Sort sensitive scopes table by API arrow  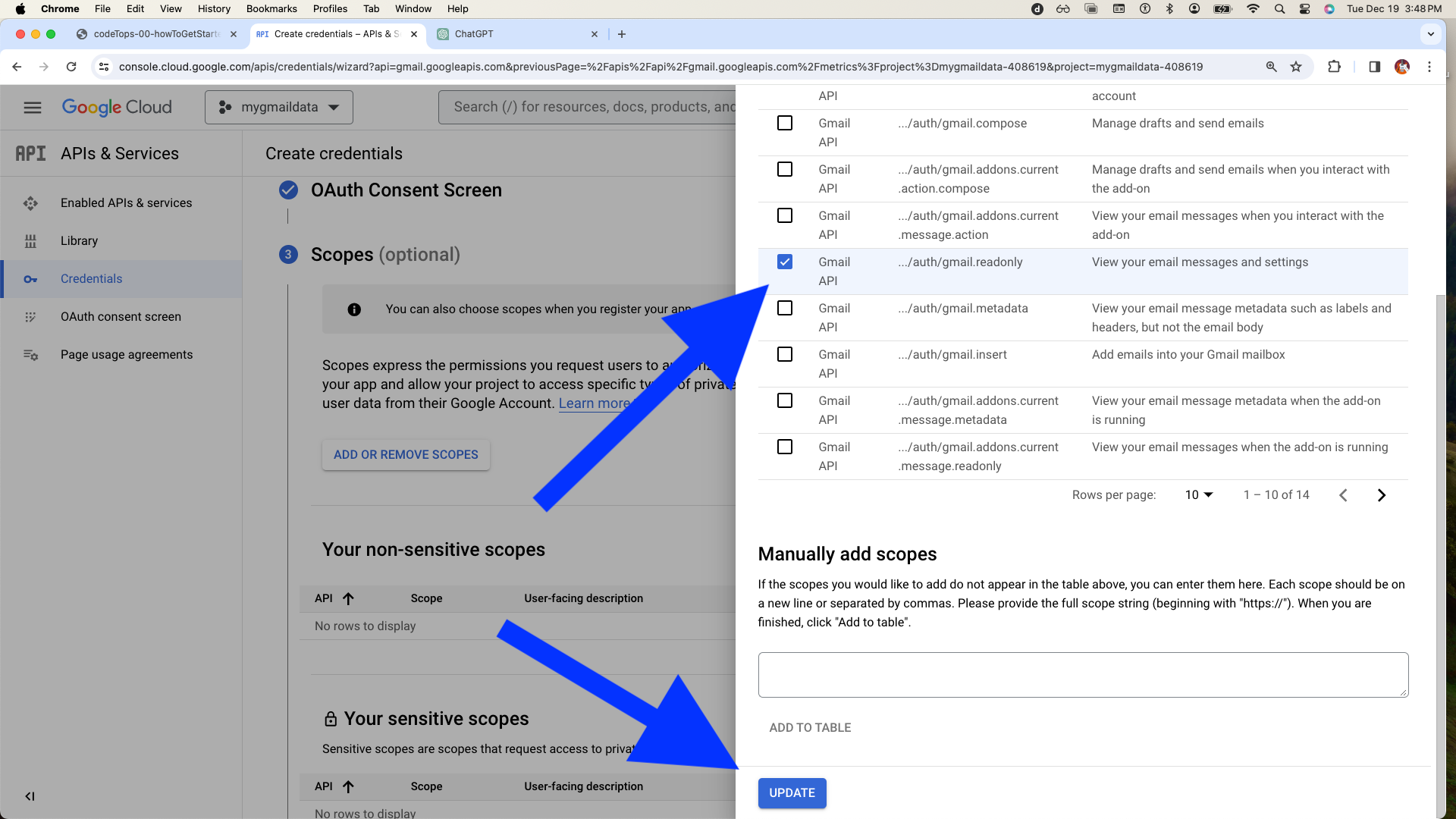point(348,786)
